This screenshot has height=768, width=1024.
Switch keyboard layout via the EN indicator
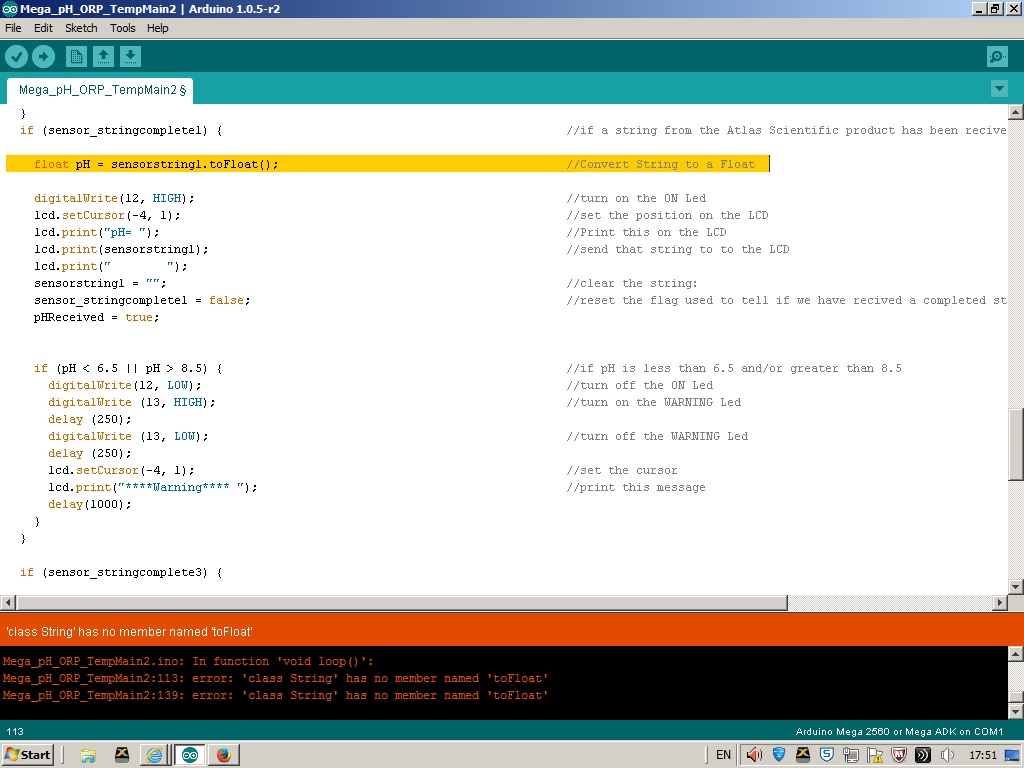(x=722, y=754)
